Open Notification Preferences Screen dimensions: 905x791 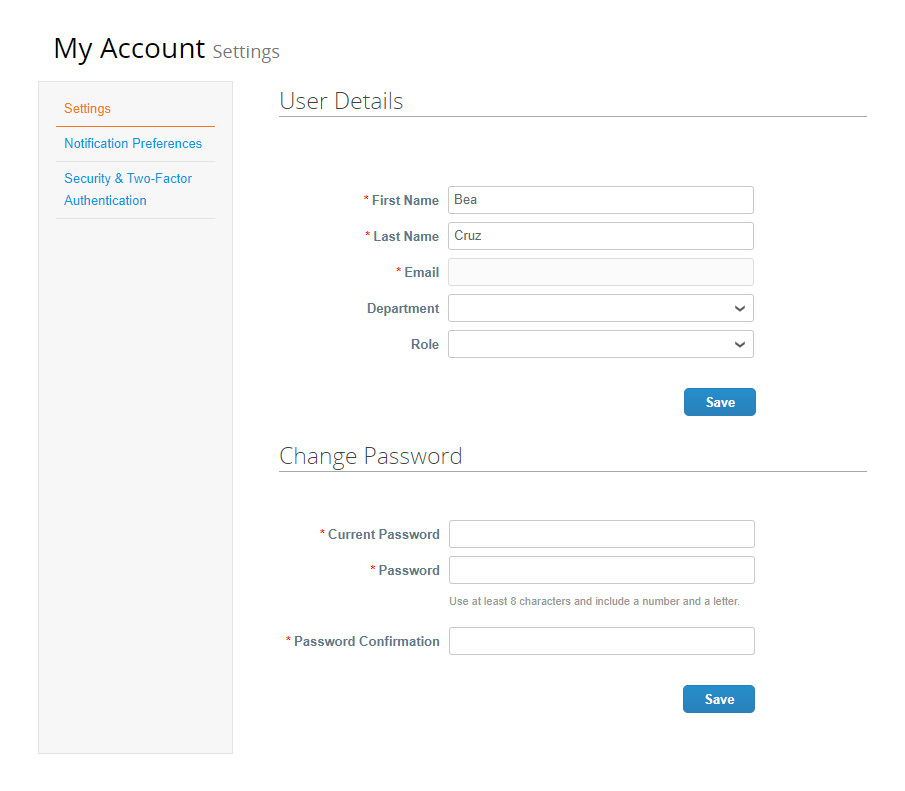pyautogui.click(x=133, y=143)
